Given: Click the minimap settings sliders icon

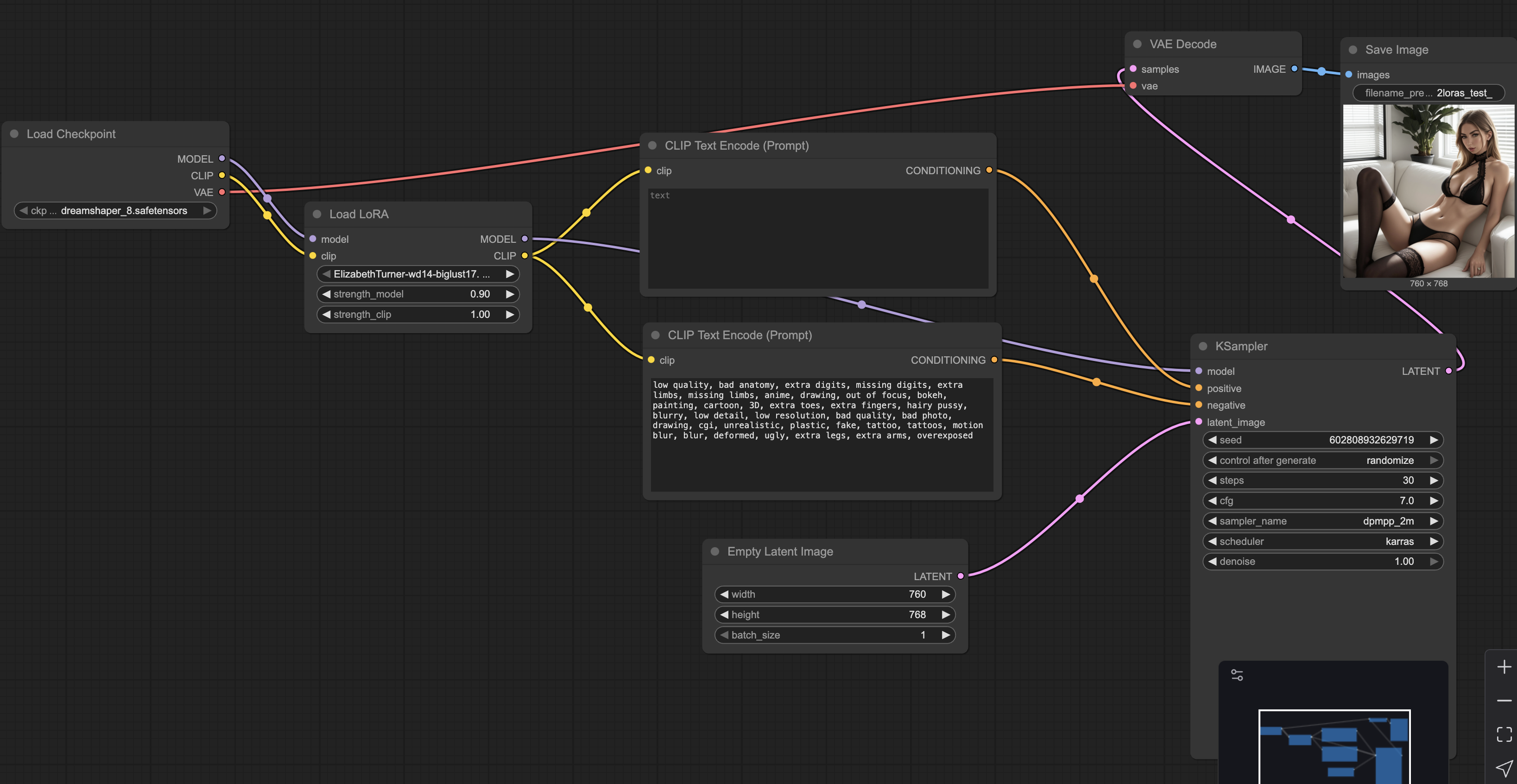Looking at the screenshot, I should click(x=1237, y=675).
